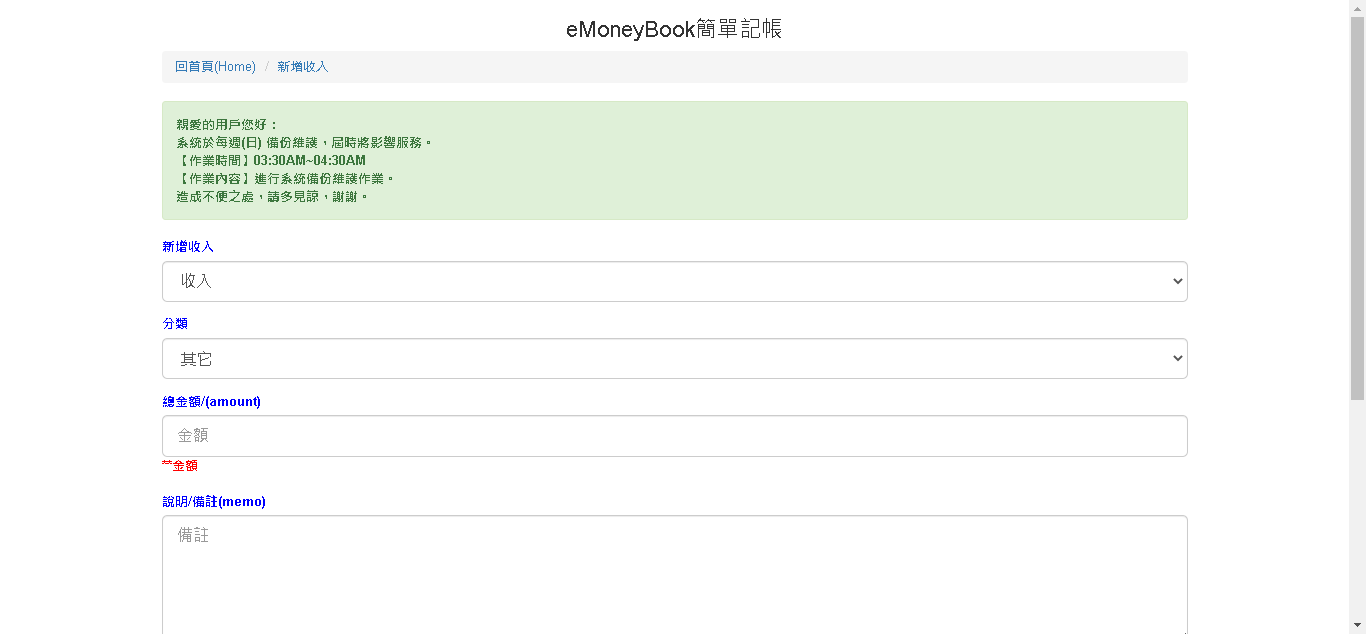1366x634 pixels.
Task: Click the chevron arrow of 其它 select
Action: pos(1177,358)
